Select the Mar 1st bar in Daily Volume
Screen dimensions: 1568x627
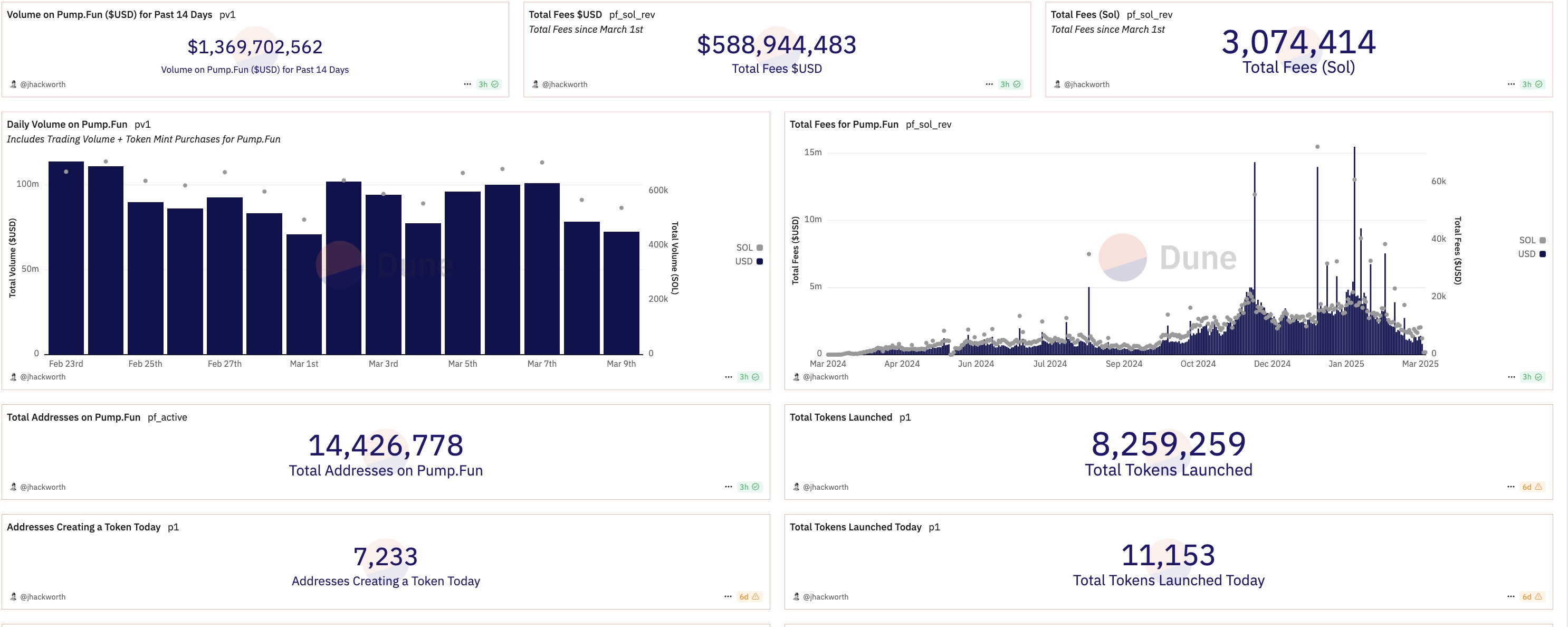(304, 294)
